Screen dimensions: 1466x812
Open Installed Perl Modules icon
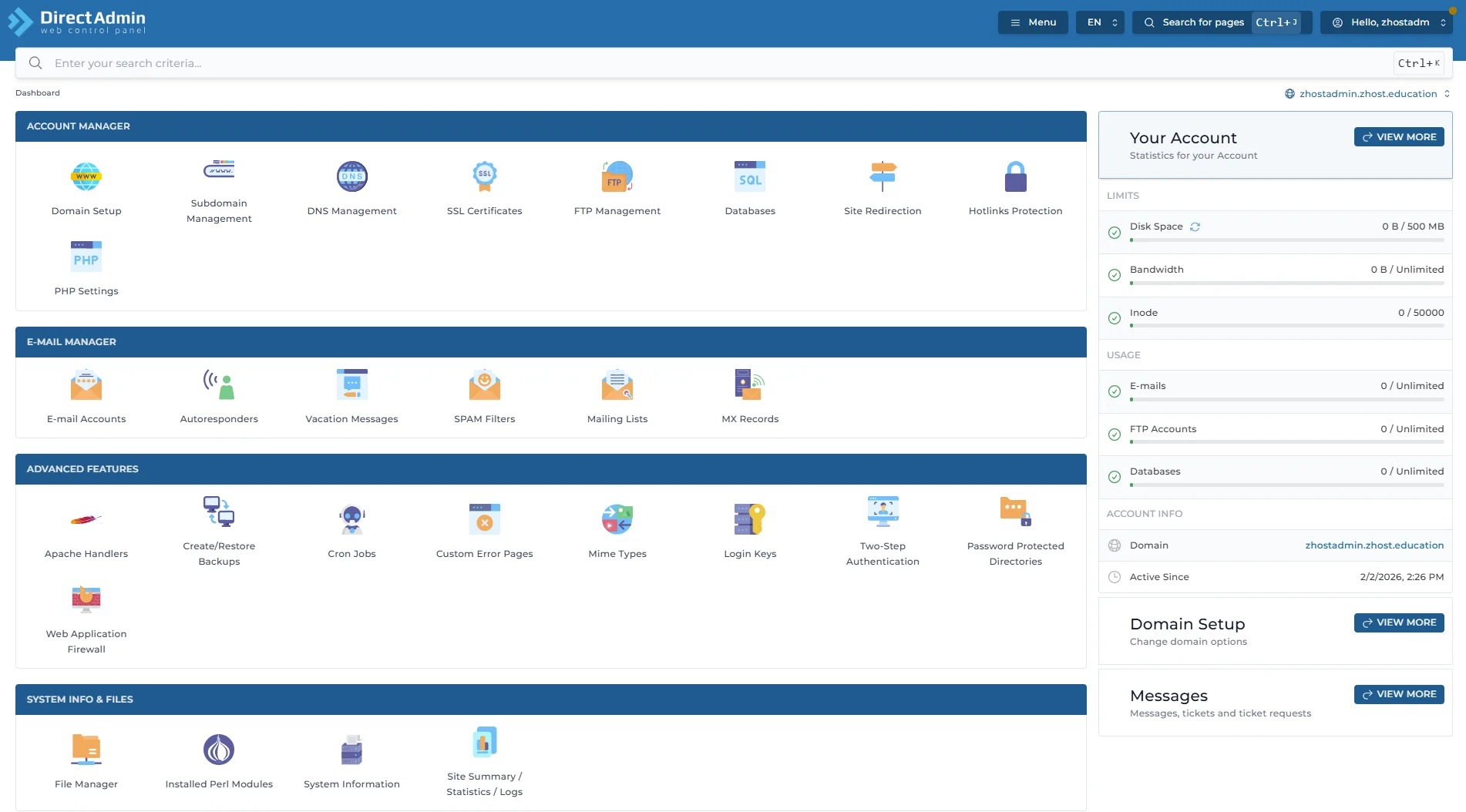tap(219, 750)
